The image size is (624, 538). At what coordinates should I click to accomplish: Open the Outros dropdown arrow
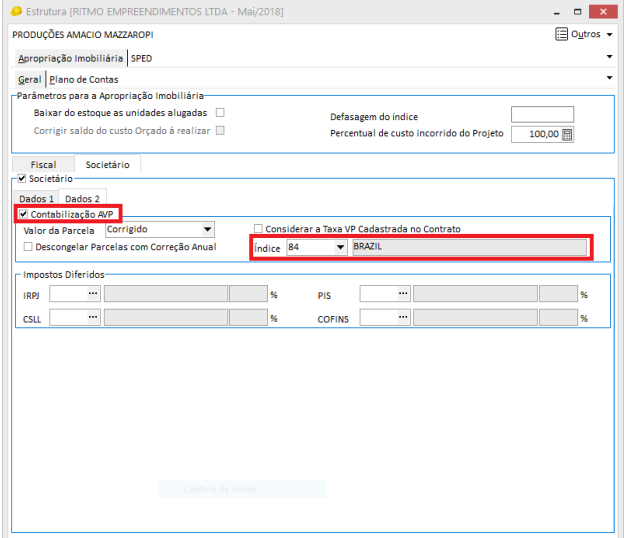609,35
